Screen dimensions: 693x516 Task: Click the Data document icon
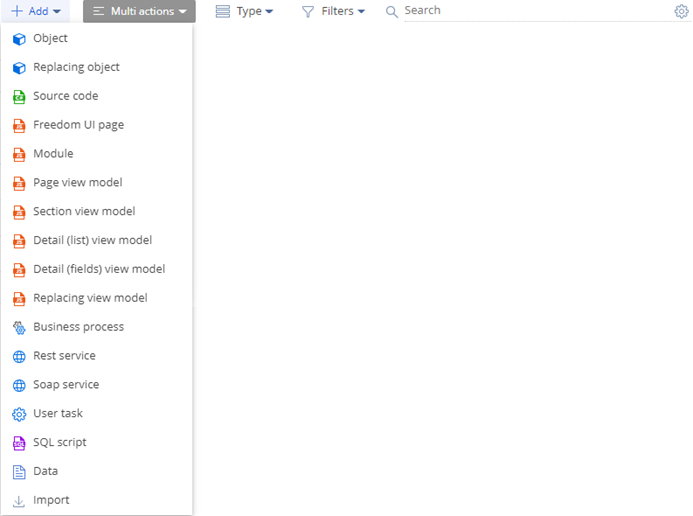click(x=19, y=472)
